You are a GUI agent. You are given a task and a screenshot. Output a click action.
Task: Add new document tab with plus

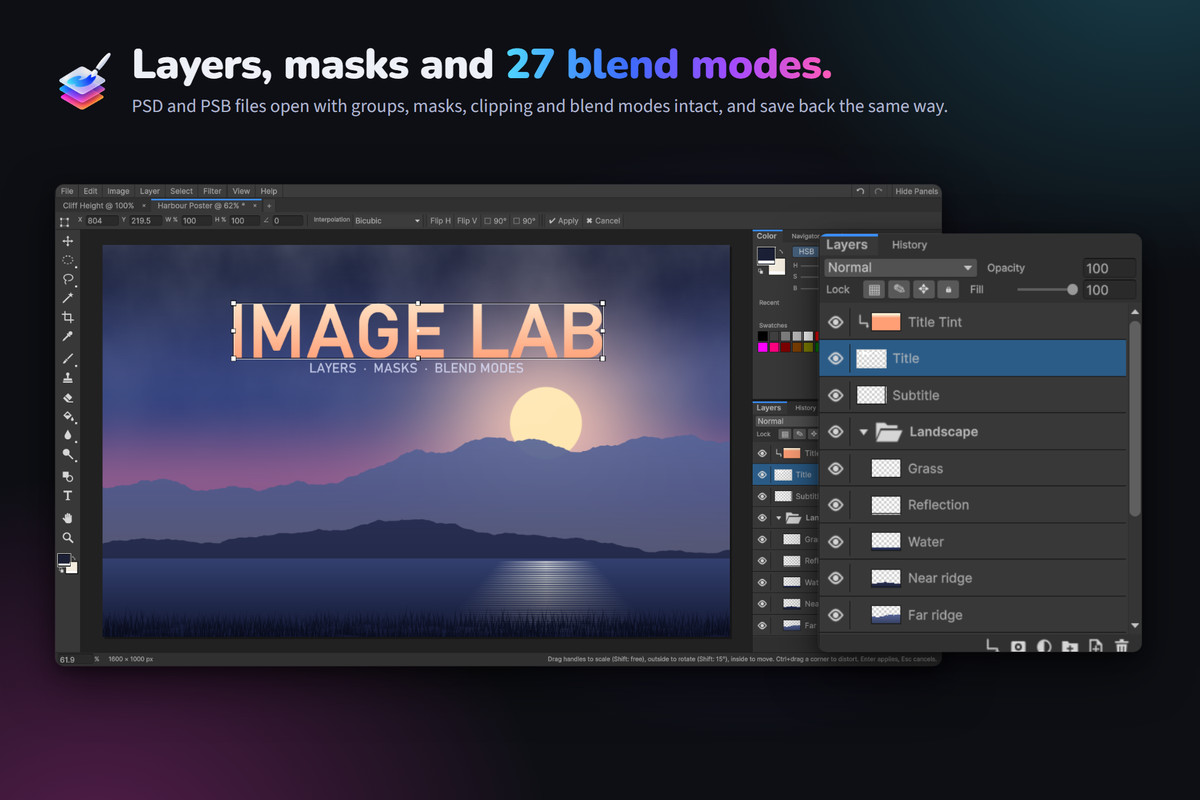click(x=268, y=205)
